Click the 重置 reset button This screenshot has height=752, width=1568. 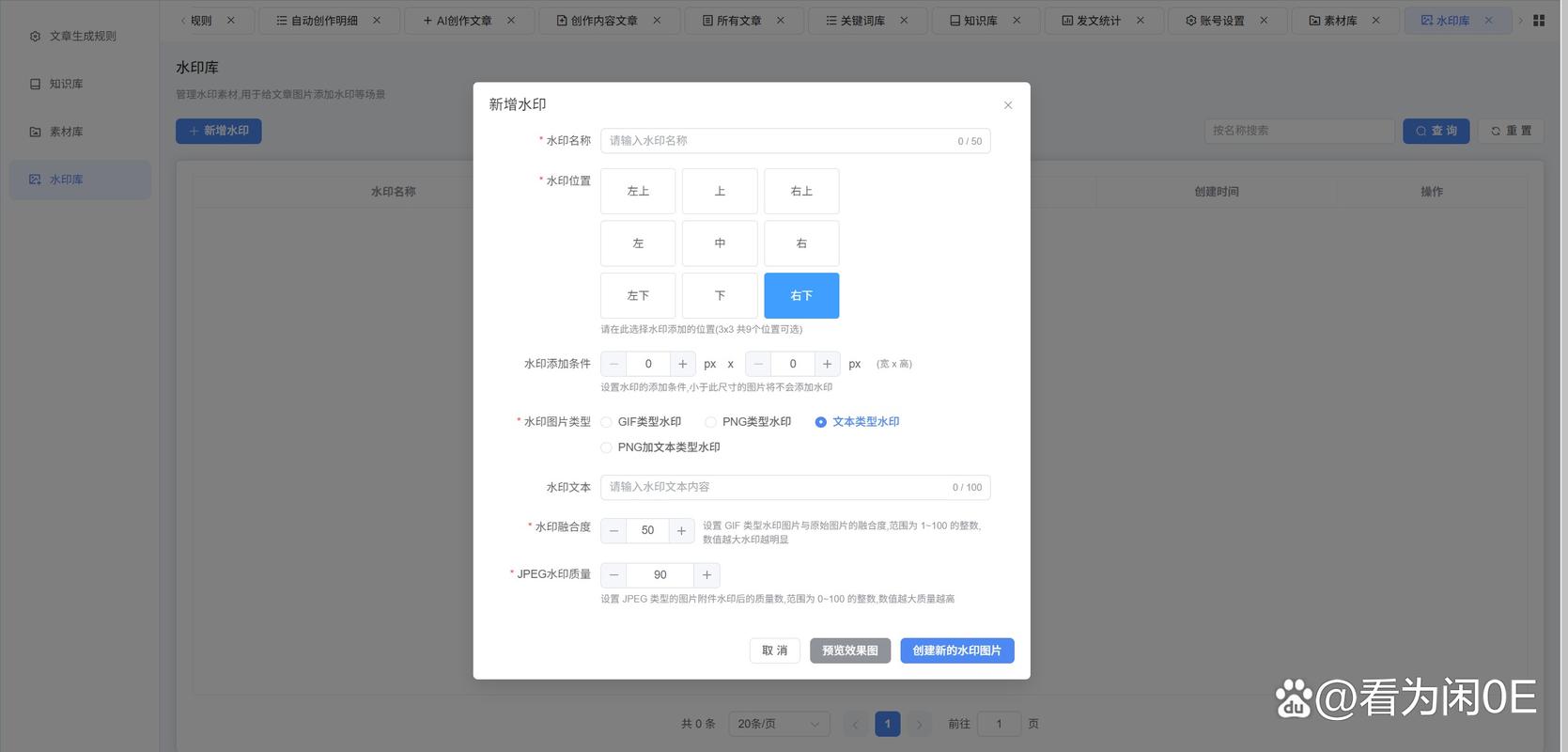click(1511, 131)
